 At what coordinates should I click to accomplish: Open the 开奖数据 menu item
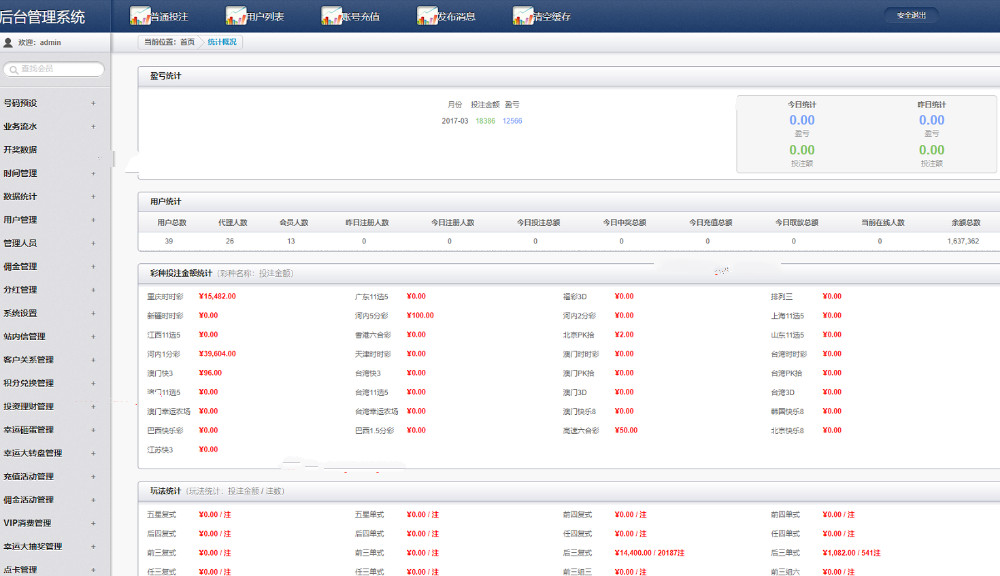pyautogui.click(x=20, y=150)
